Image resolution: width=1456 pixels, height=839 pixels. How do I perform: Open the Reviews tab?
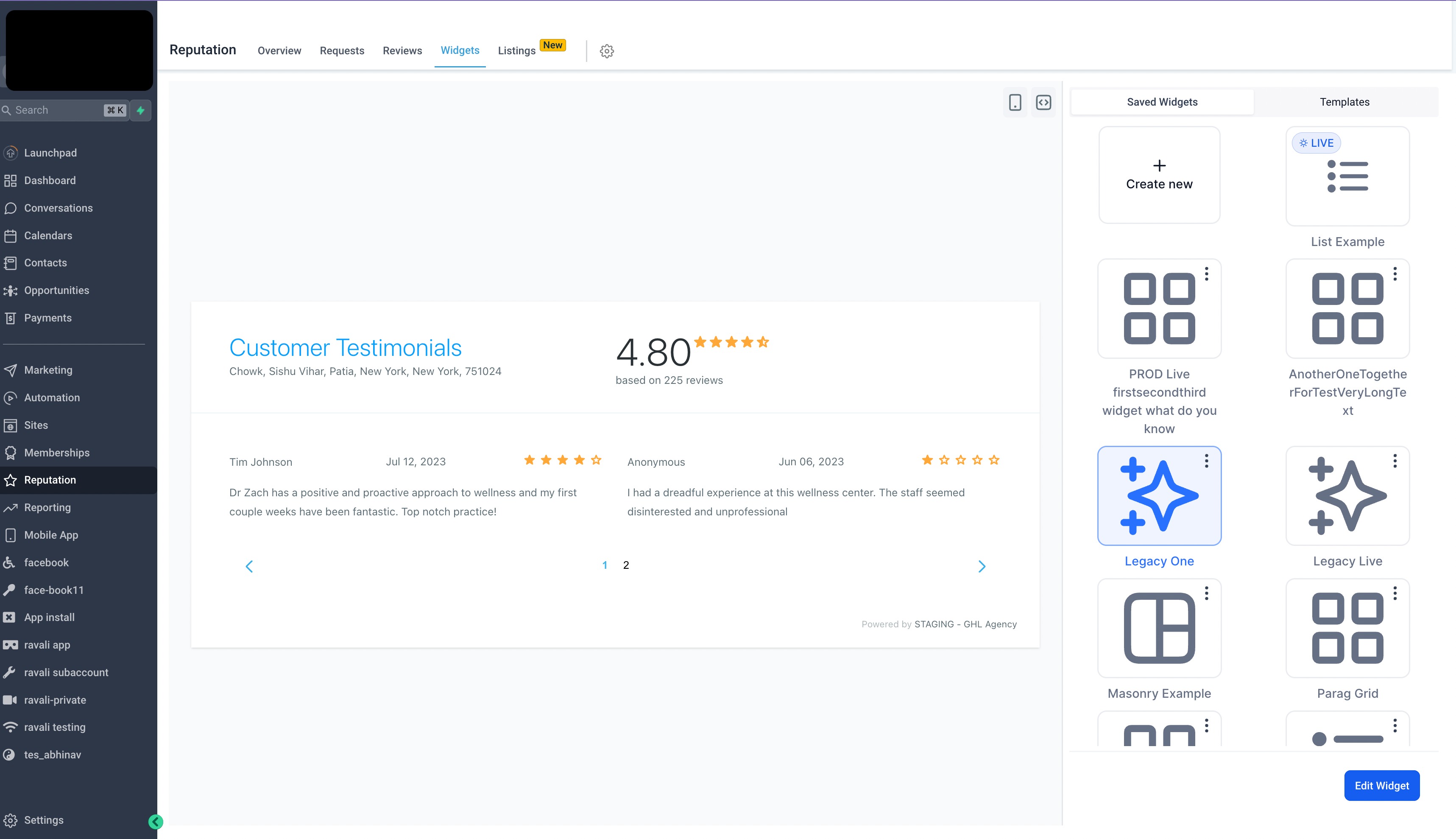[x=402, y=51]
